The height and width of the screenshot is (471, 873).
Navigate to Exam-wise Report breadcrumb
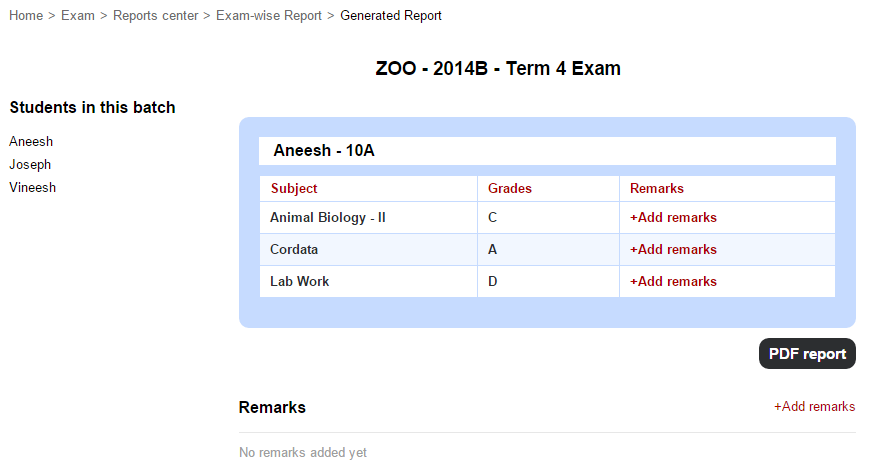click(269, 16)
